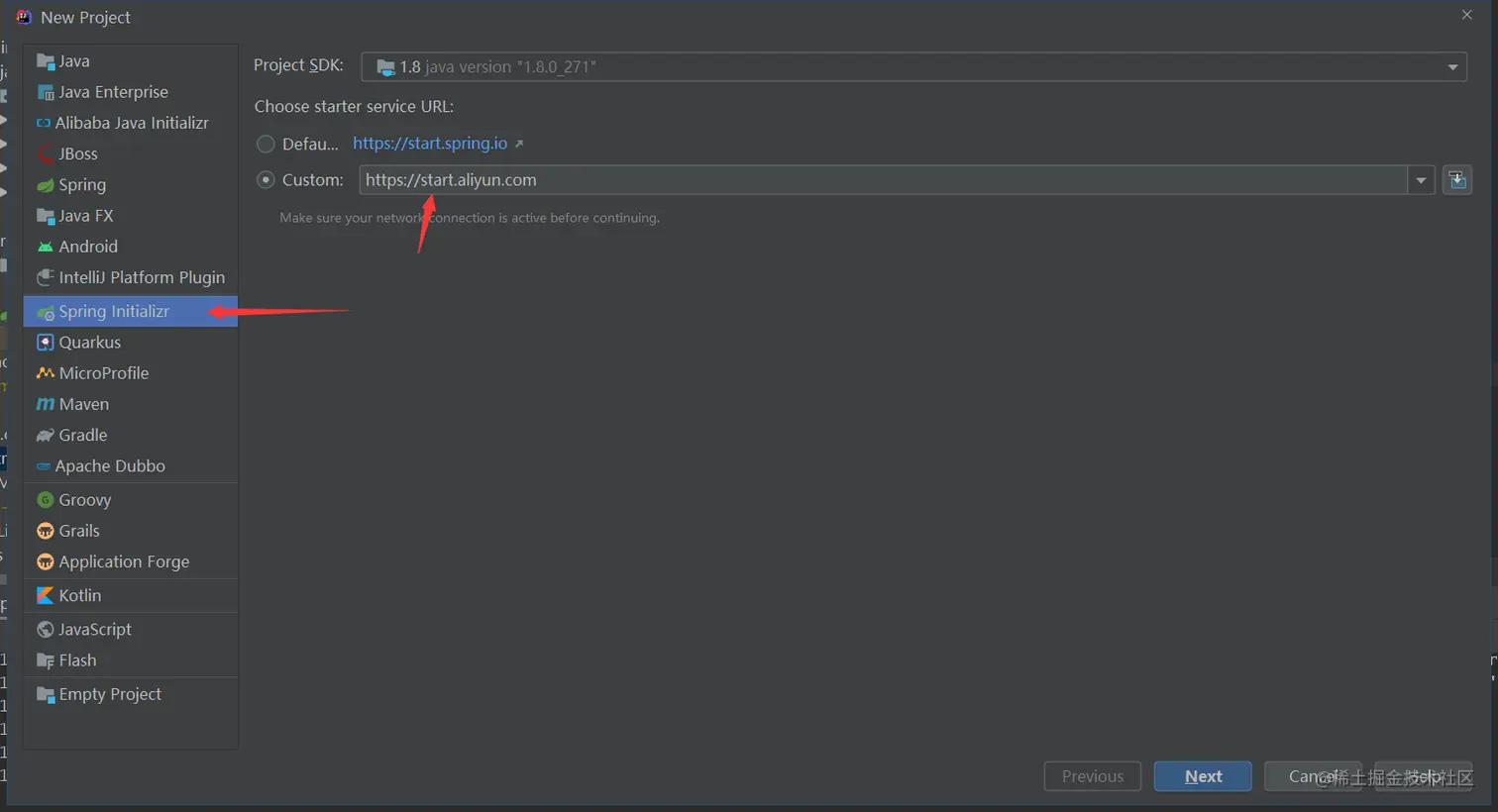Image resolution: width=1498 pixels, height=812 pixels.
Task: Click the IntelliJ logo in title bar
Action: pyautogui.click(x=24, y=17)
